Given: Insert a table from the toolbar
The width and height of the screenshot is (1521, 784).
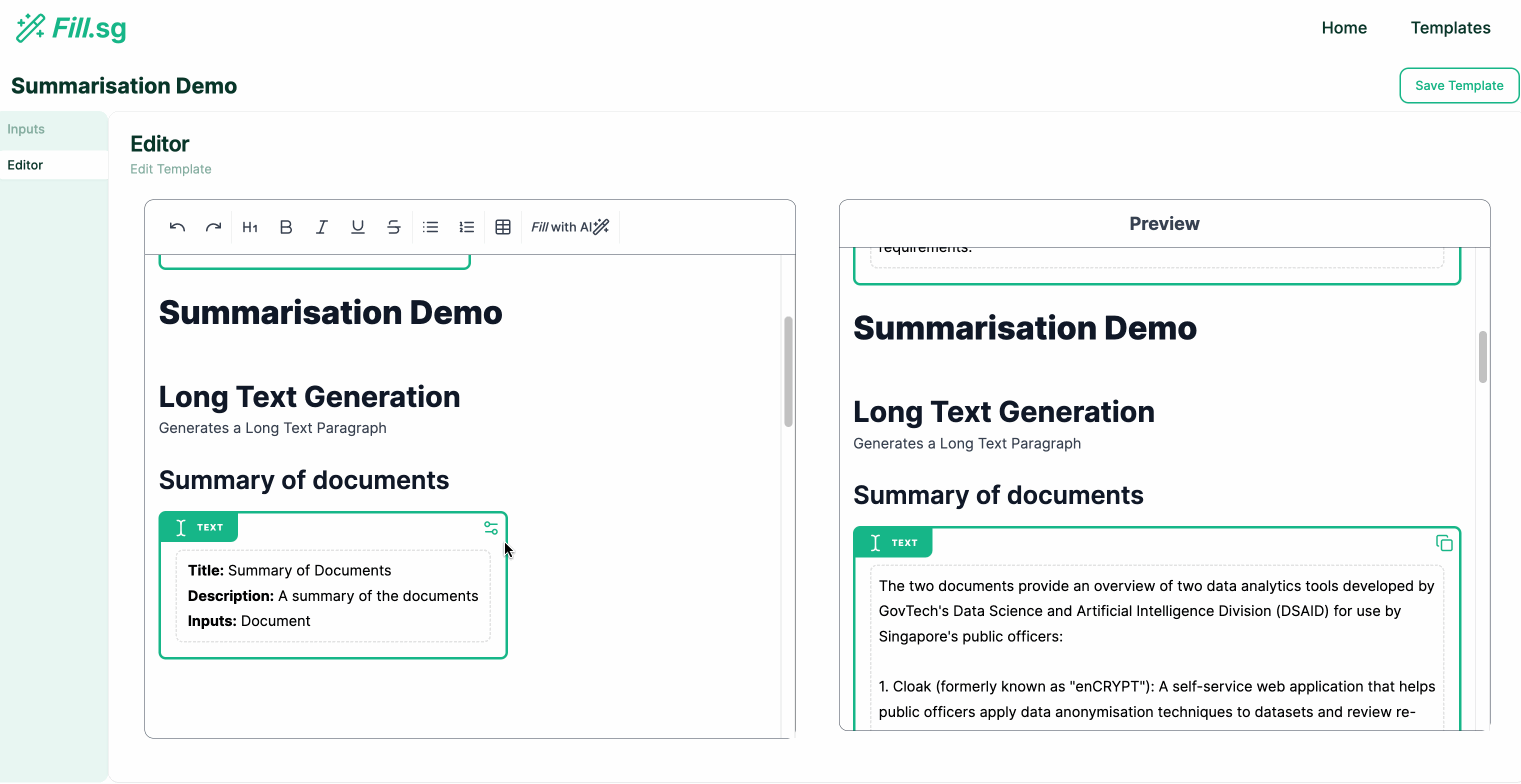Looking at the screenshot, I should (x=503, y=227).
